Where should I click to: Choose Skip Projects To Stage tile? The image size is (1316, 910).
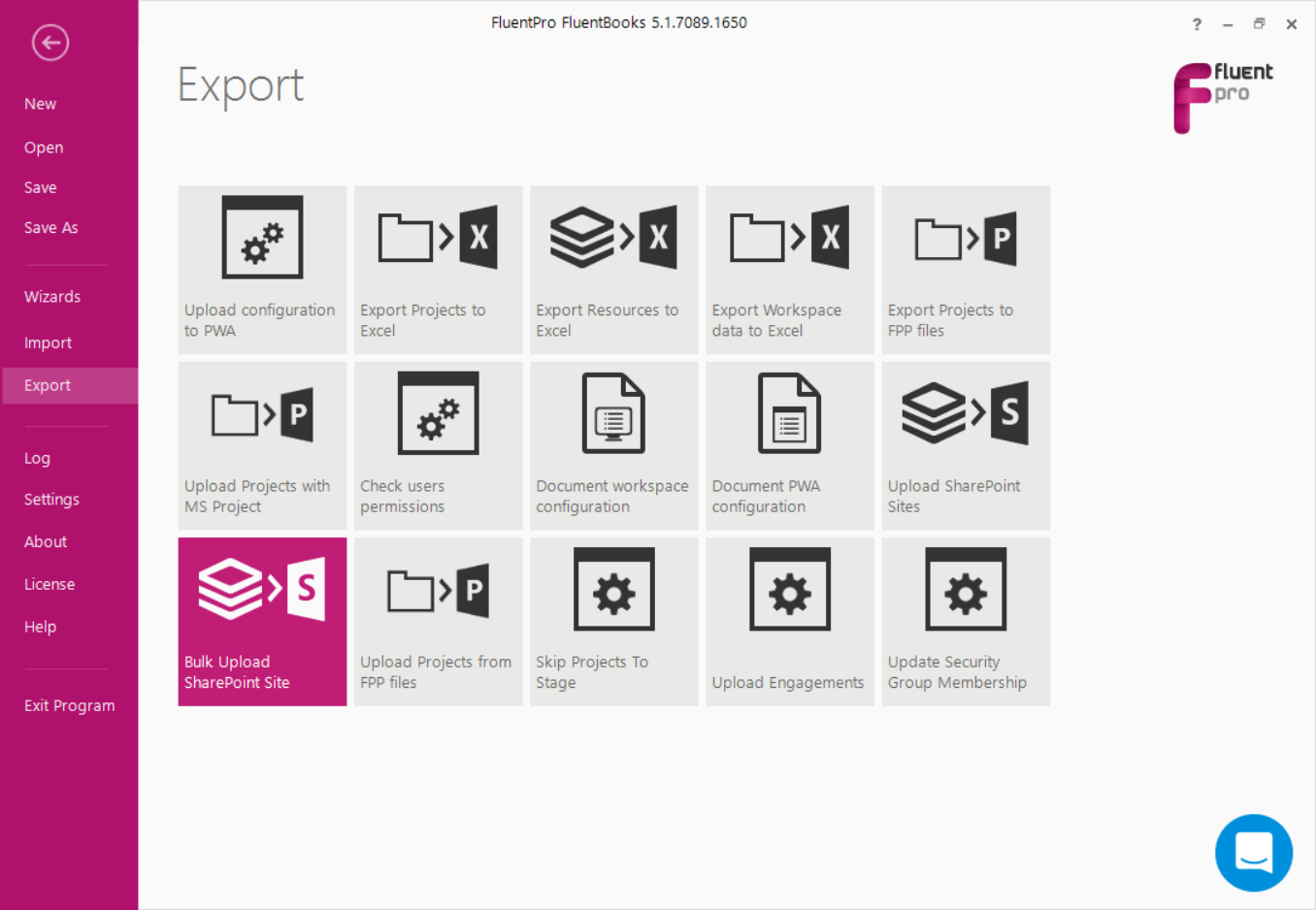[614, 622]
